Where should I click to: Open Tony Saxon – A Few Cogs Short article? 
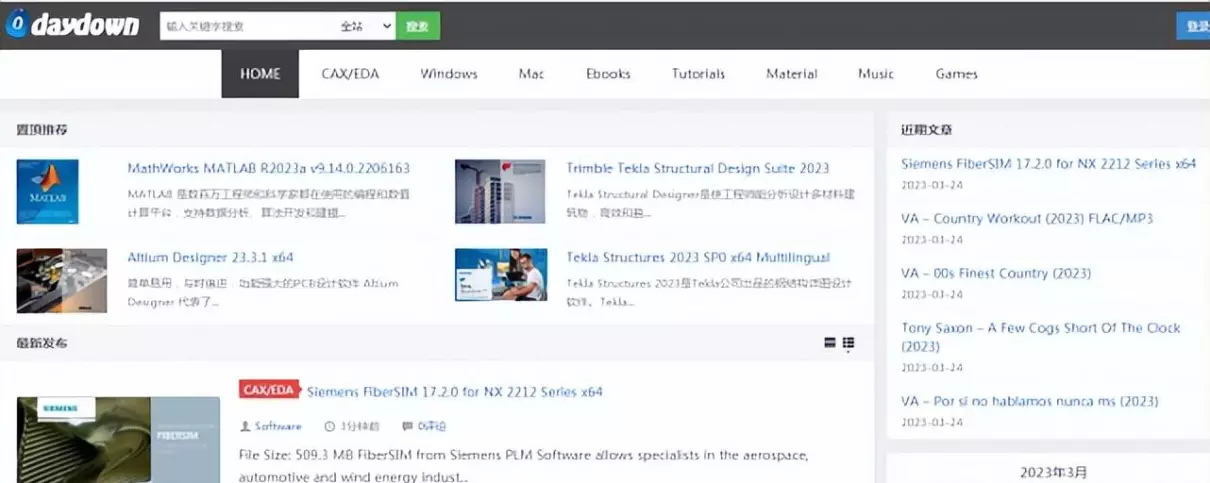(x=1040, y=337)
